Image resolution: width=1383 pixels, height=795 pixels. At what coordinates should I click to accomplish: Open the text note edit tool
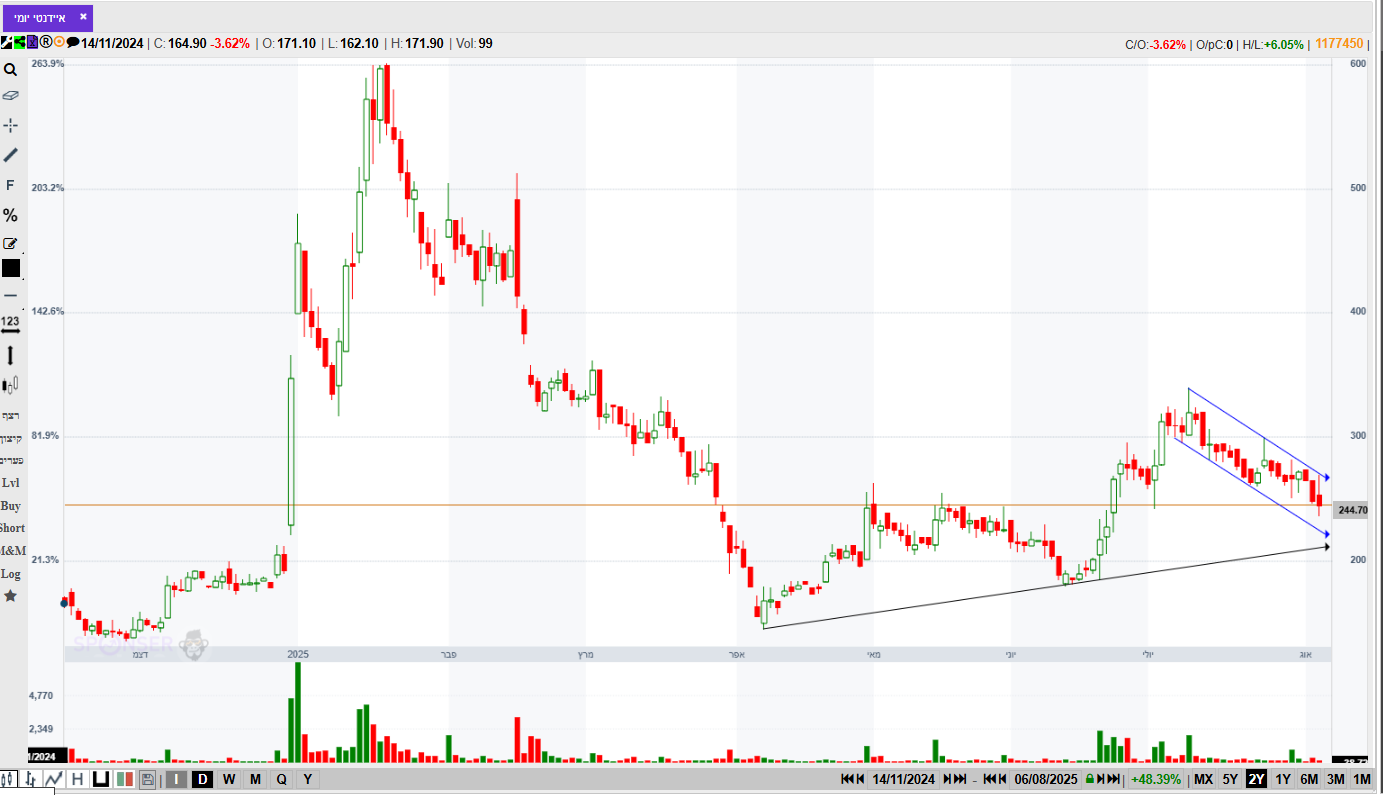tap(10, 243)
